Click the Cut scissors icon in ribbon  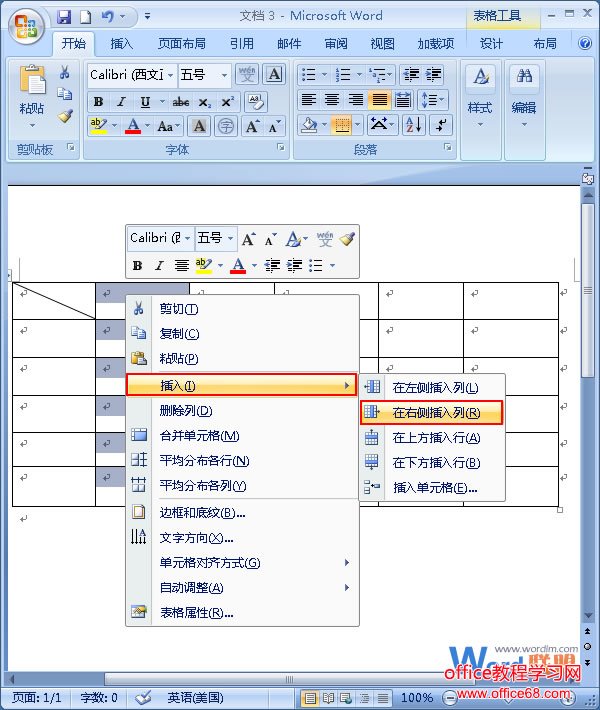65,72
